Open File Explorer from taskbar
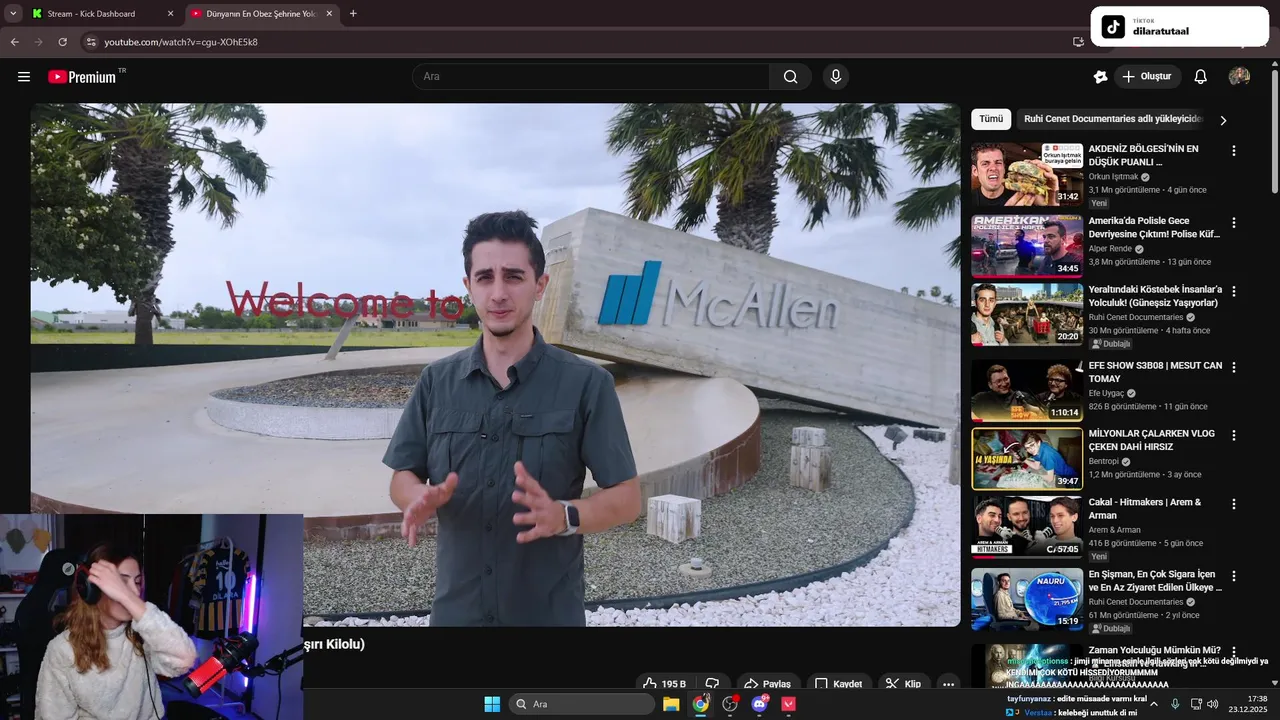The image size is (1280, 720). (x=671, y=704)
